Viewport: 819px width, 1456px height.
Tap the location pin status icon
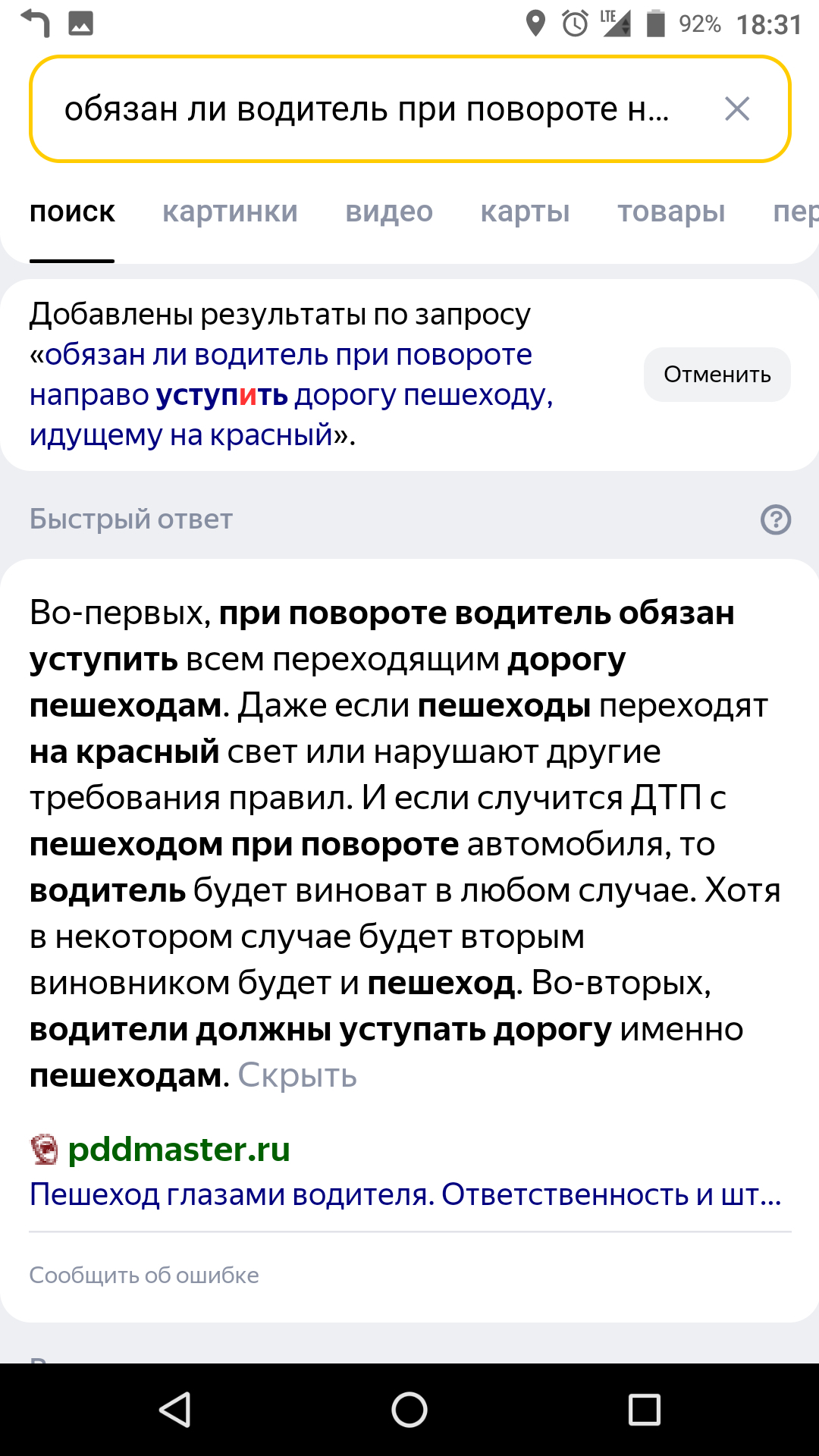[x=535, y=24]
